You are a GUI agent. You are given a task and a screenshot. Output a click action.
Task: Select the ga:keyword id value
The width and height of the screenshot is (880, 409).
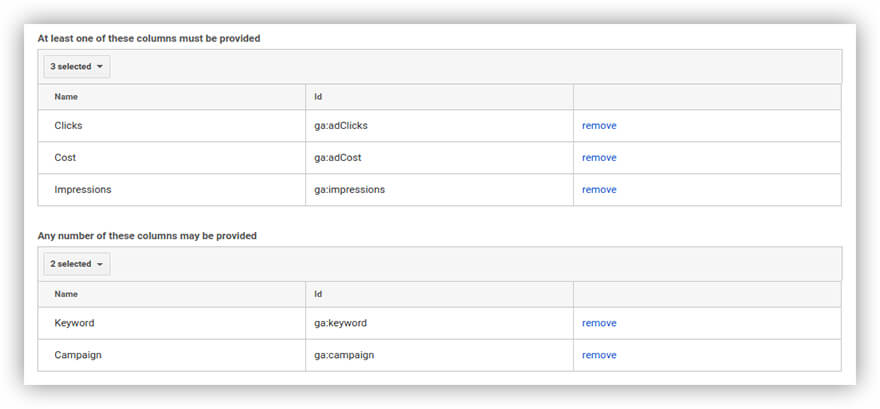[x=341, y=323]
